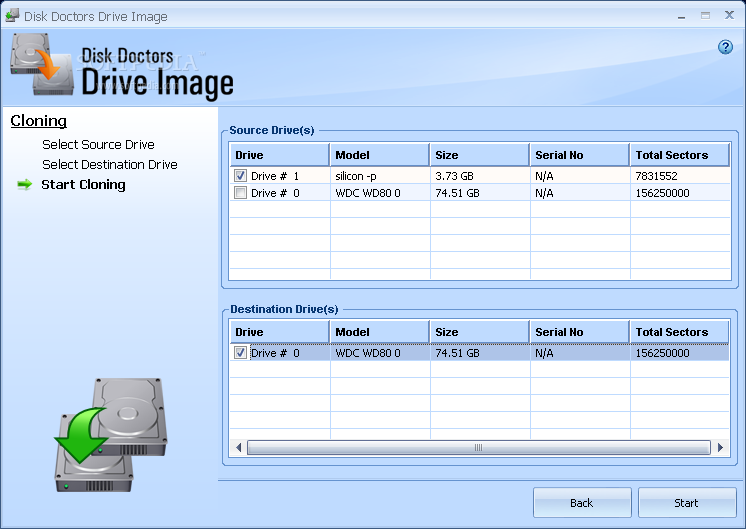
Task: Click 'N/A' serial in destination list
Action: 544,353
